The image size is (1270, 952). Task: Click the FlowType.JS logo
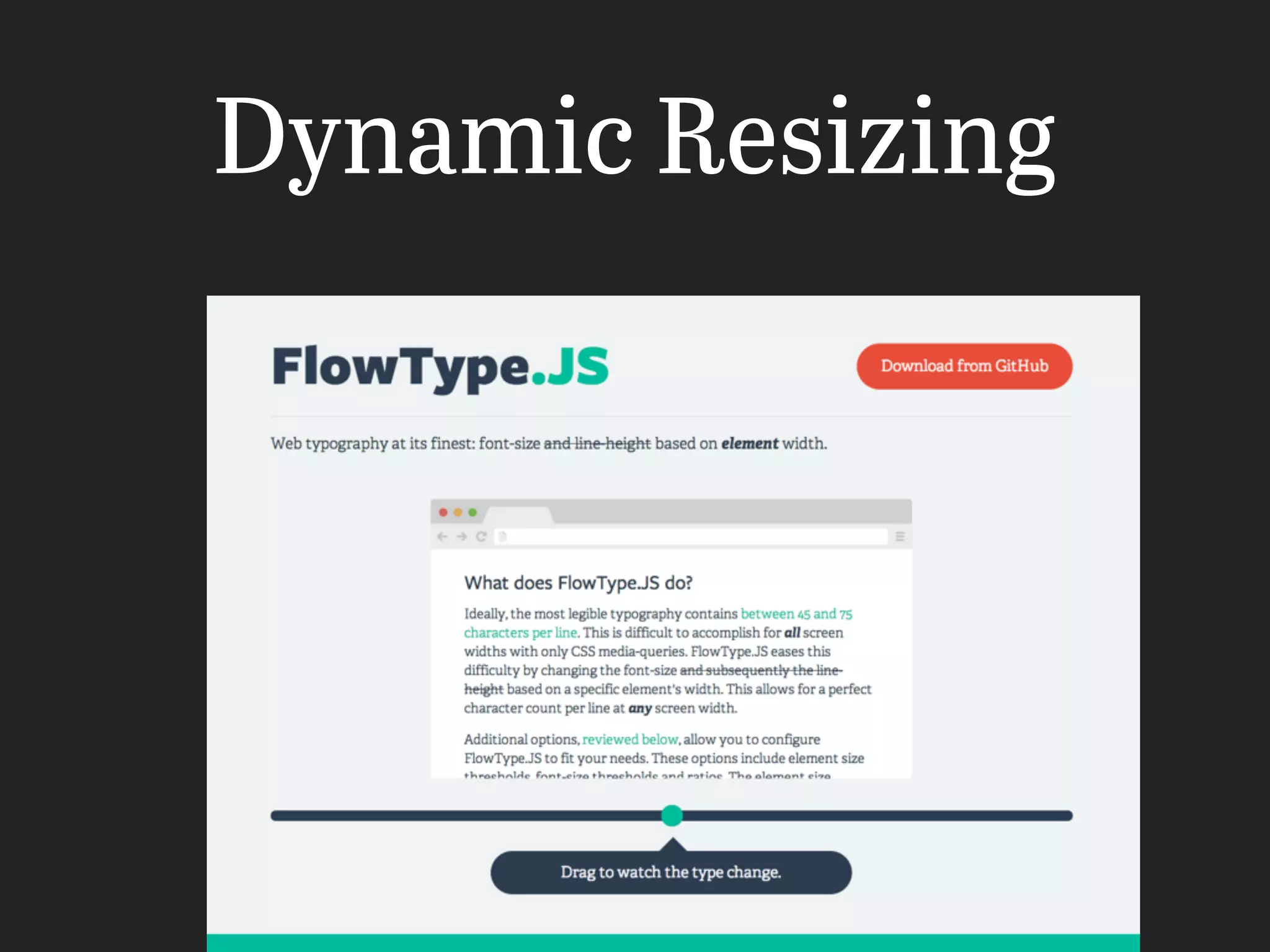point(441,369)
